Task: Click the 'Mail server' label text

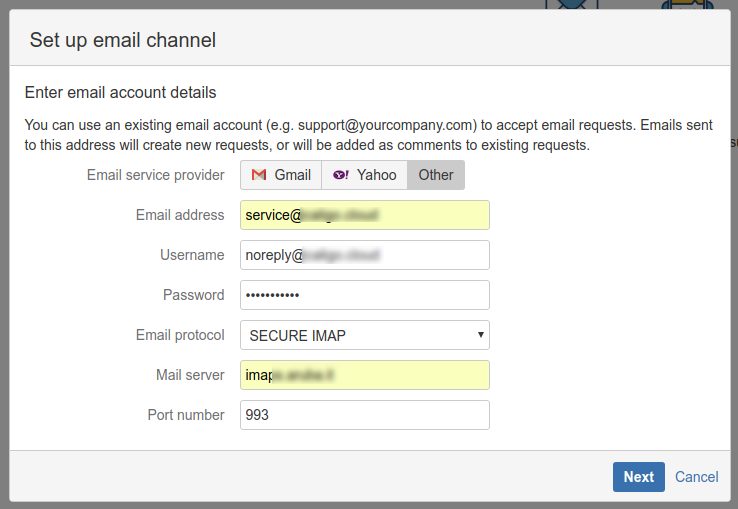Action: point(190,375)
